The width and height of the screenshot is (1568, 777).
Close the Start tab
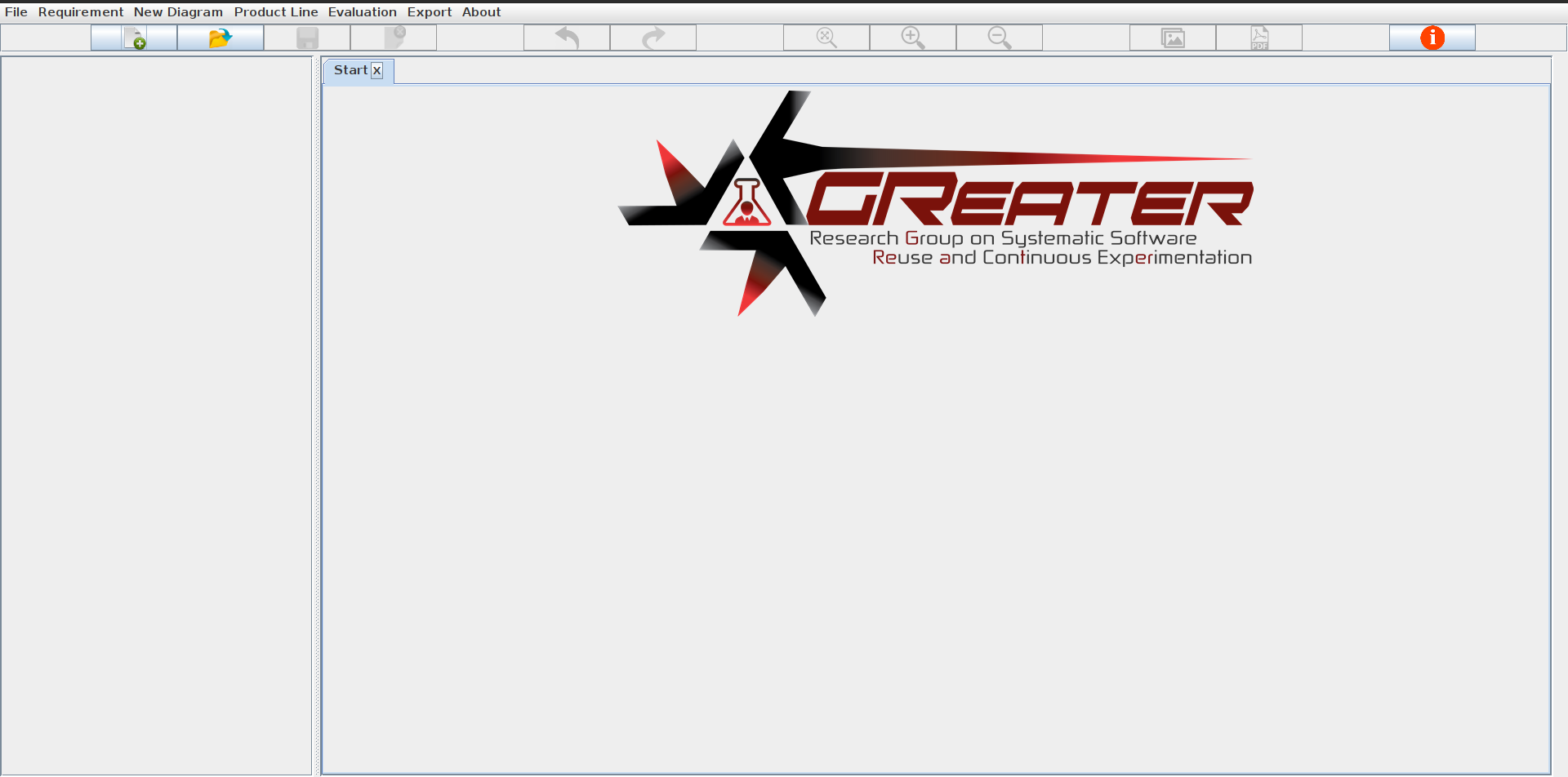pyautogui.click(x=376, y=70)
